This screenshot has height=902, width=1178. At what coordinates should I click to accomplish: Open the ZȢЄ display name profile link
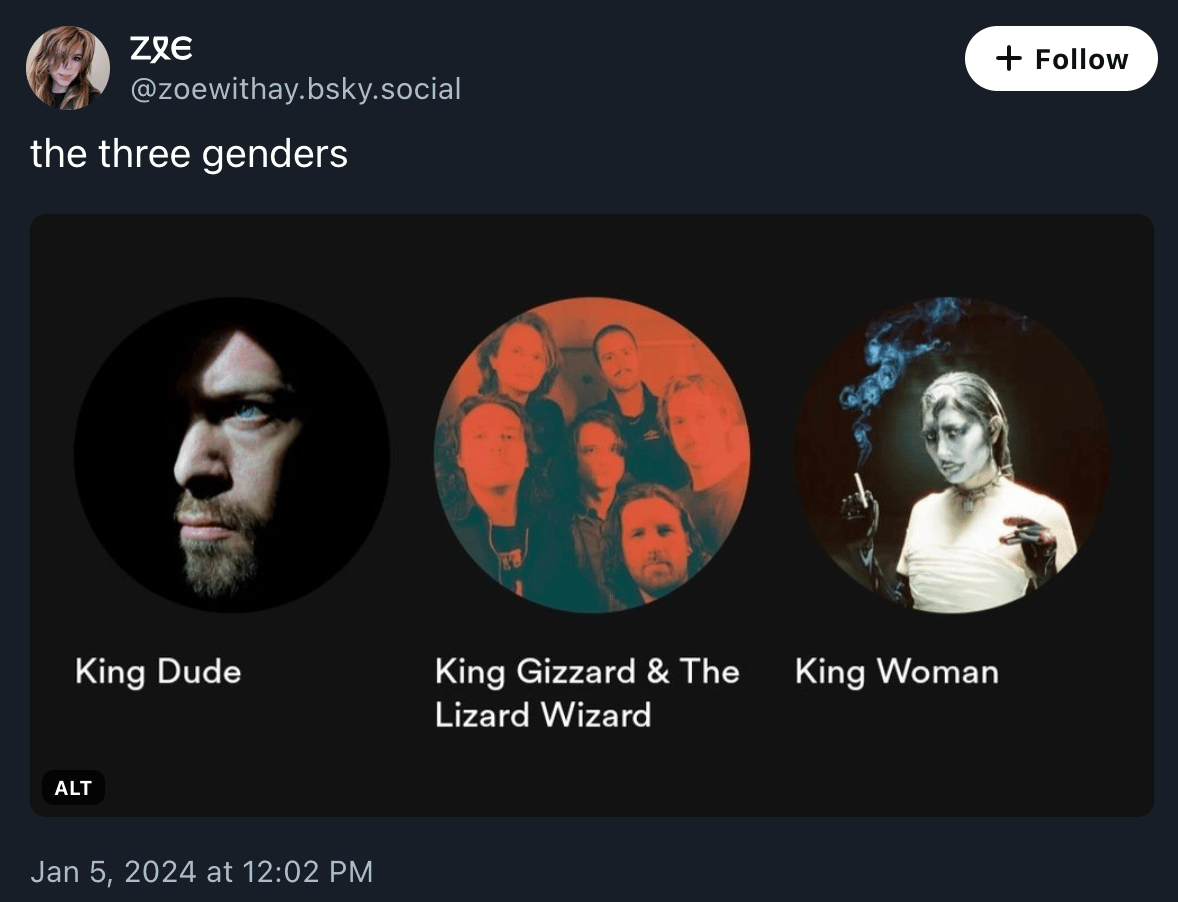click(161, 48)
